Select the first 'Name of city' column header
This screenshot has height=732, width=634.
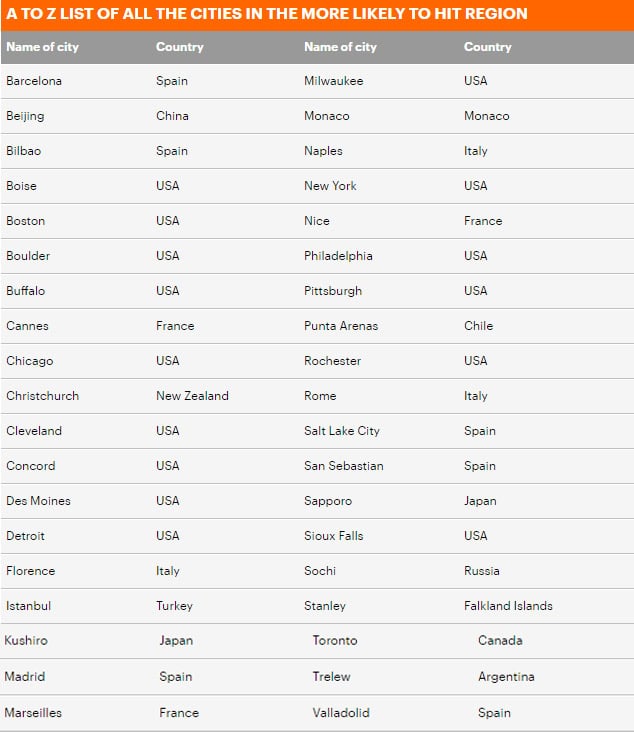tap(42, 47)
